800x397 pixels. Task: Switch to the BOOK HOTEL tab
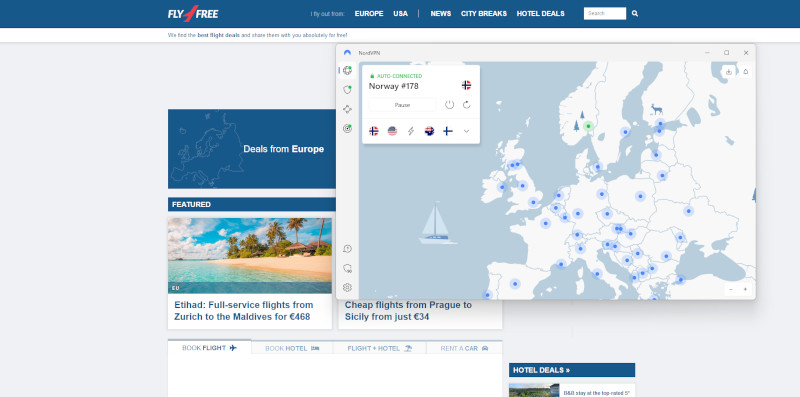292,348
